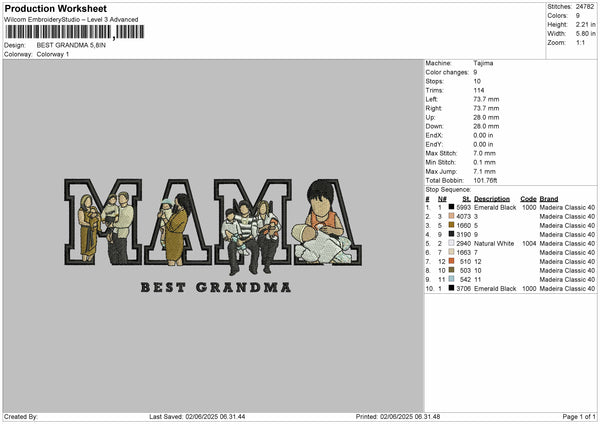Click the black swatch in stop row 1
Viewport: 600px width, 424px height.
pyautogui.click(x=451, y=207)
